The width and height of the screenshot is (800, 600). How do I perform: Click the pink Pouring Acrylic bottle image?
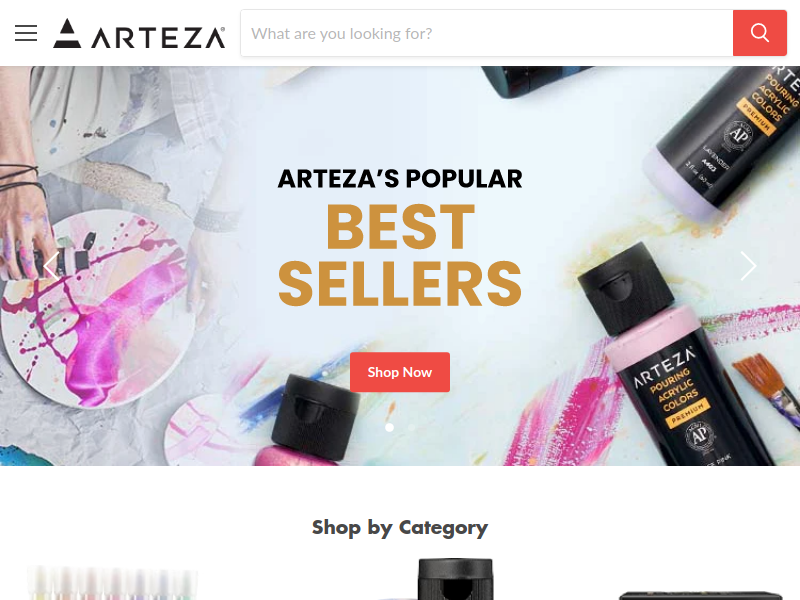[673, 357]
